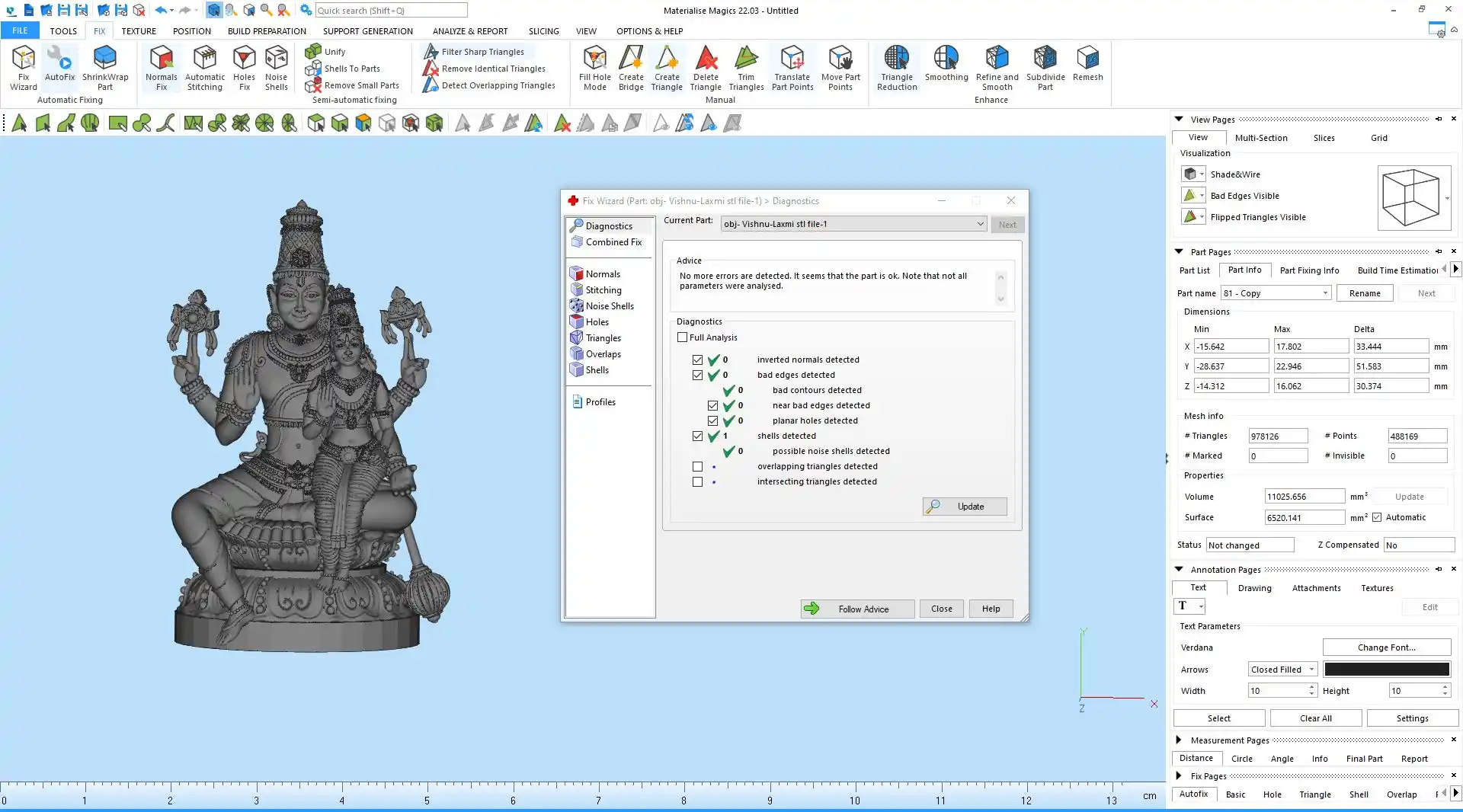1463x812 pixels.
Task: Click the Smoothing enhance tool
Action: click(x=946, y=64)
